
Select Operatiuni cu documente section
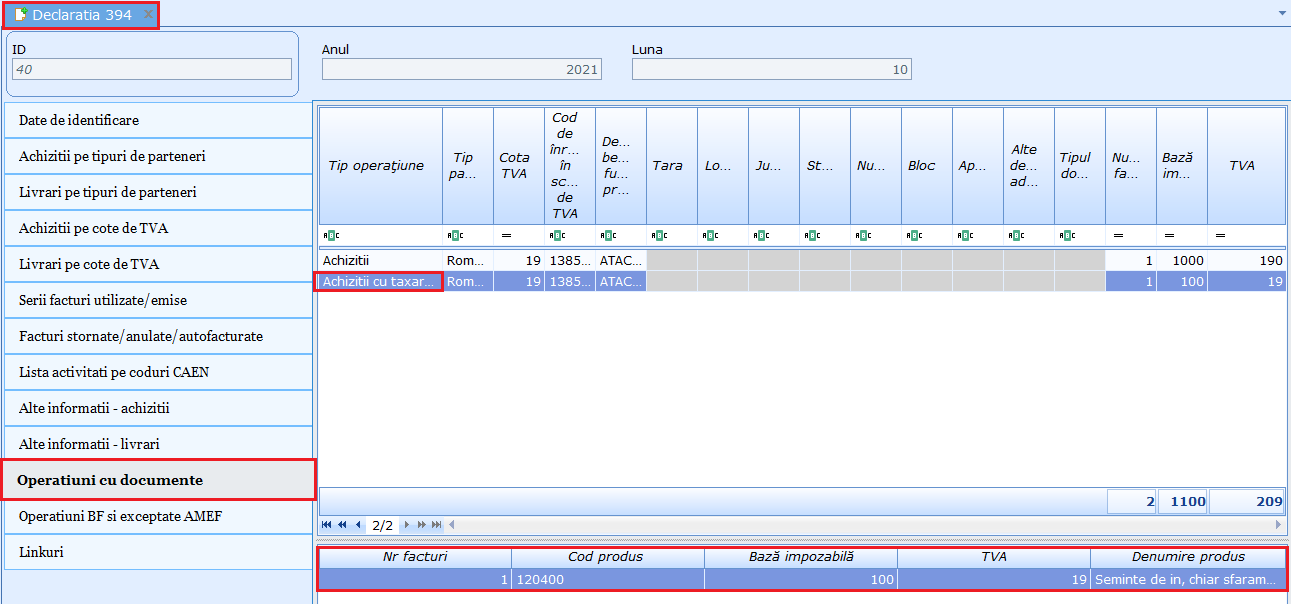click(x=158, y=480)
